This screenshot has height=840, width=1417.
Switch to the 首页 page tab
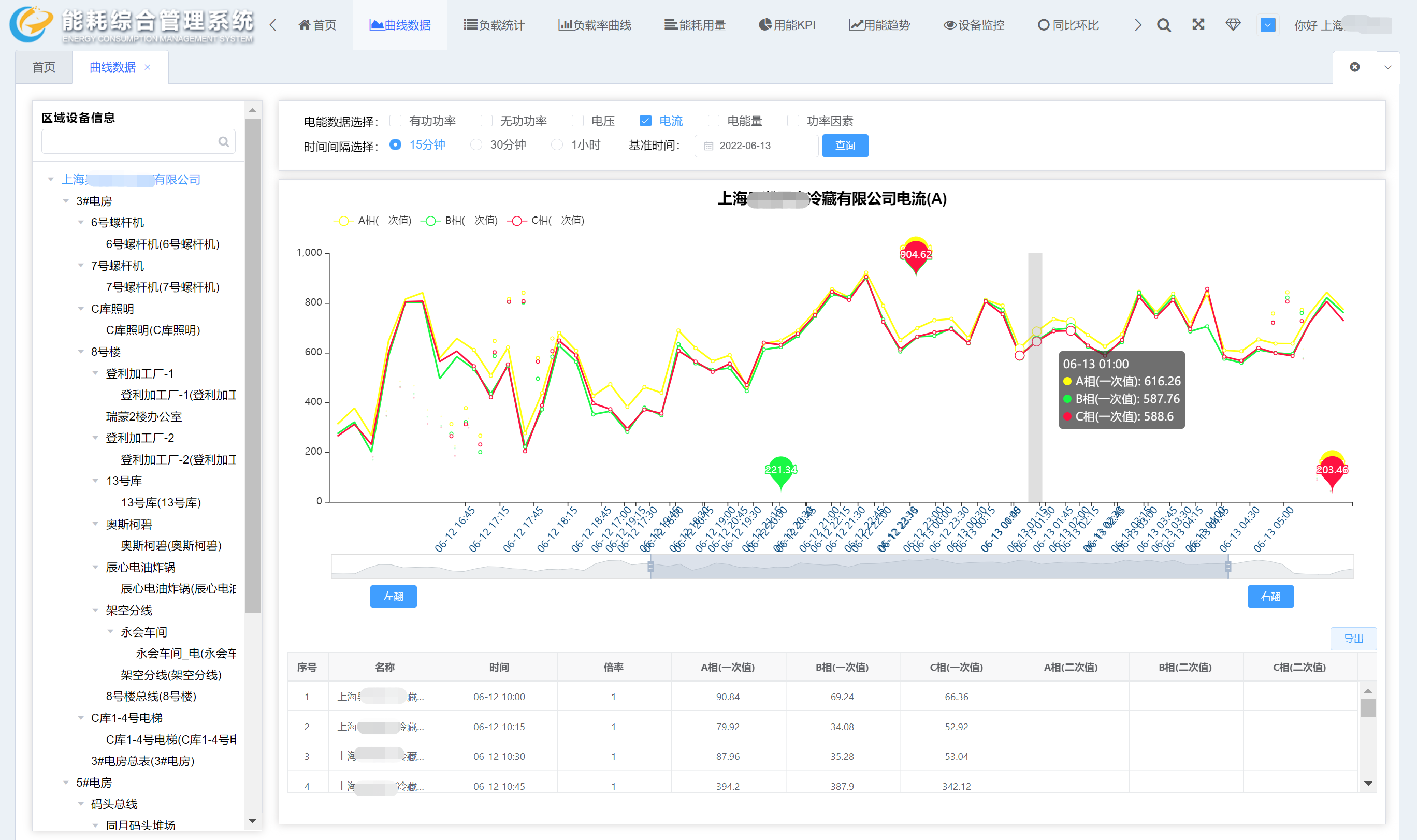(44, 67)
